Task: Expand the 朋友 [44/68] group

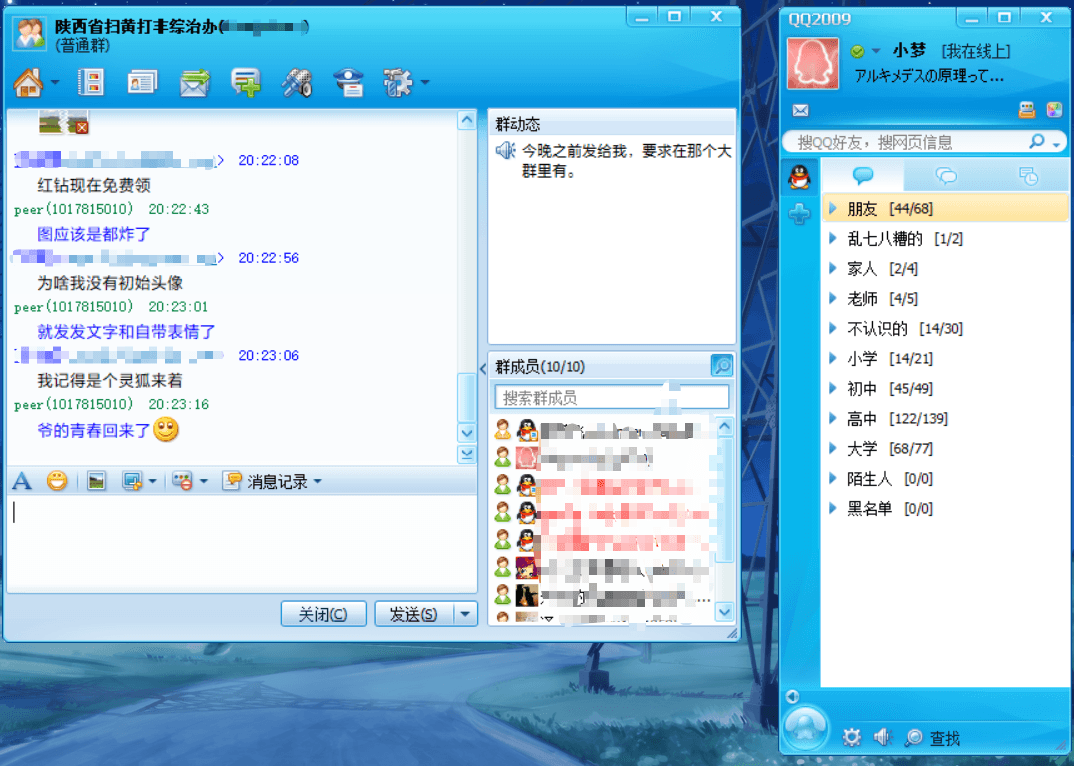Action: pos(945,208)
